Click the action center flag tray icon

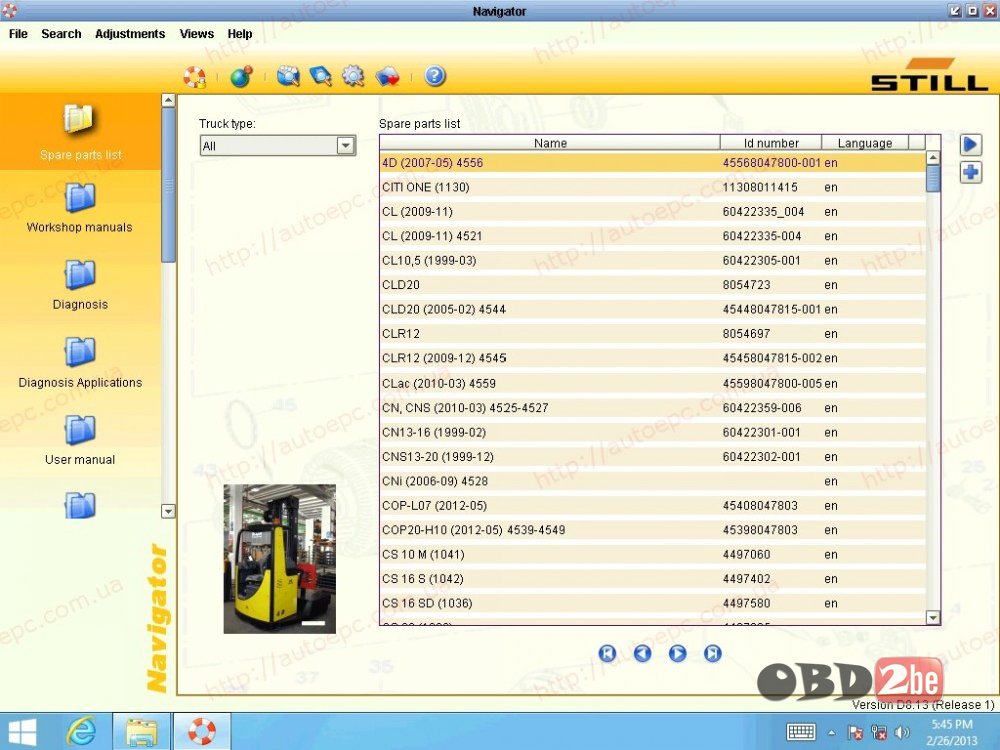855,732
